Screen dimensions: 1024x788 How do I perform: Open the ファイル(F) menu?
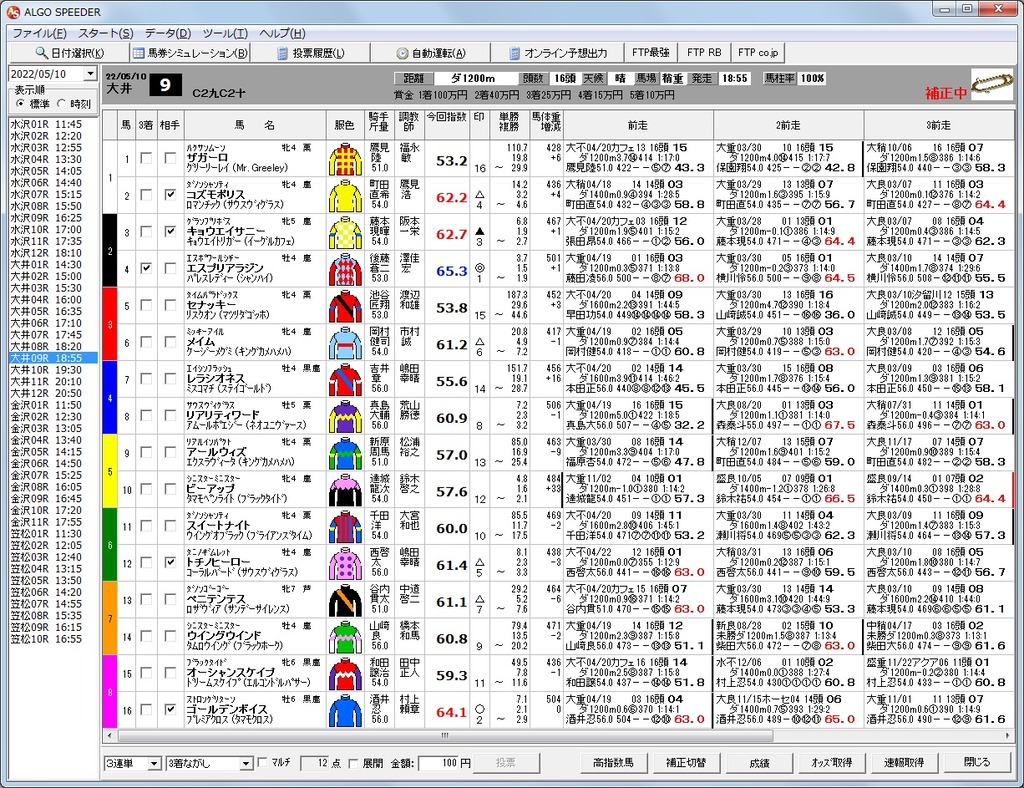click(x=39, y=33)
